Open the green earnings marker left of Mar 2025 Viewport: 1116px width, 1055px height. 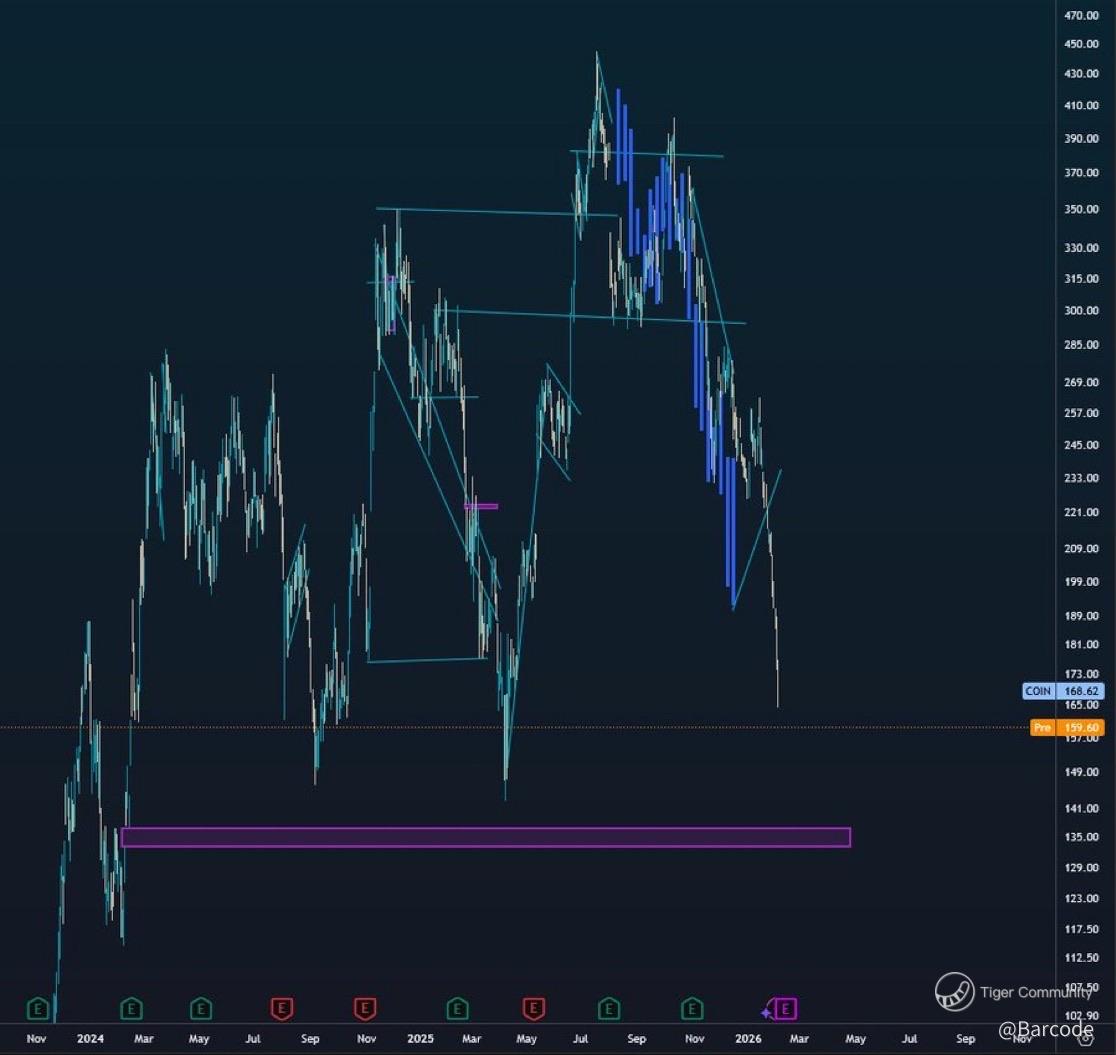click(458, 1009)
